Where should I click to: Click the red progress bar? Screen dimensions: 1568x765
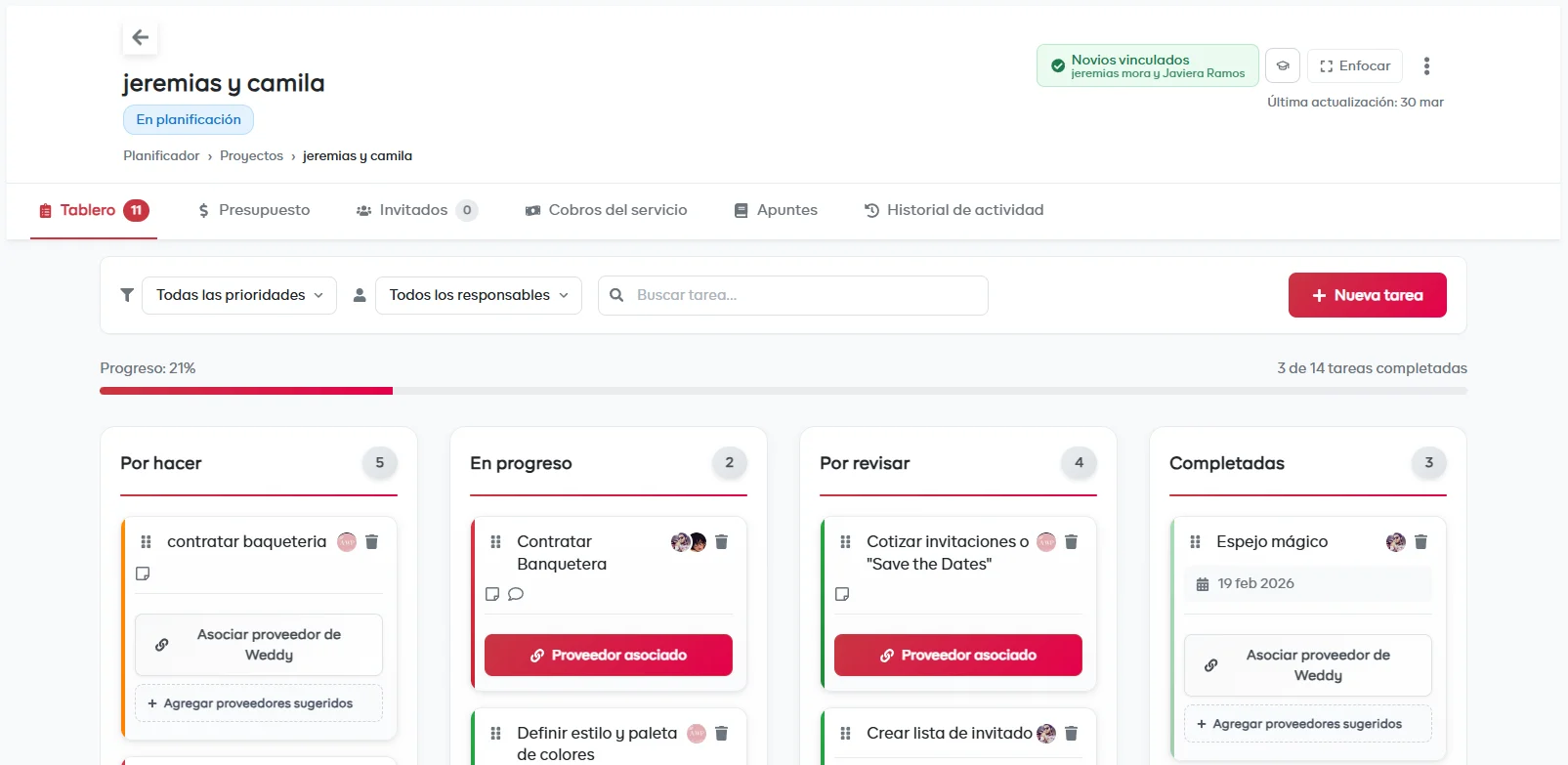[246, 391]
